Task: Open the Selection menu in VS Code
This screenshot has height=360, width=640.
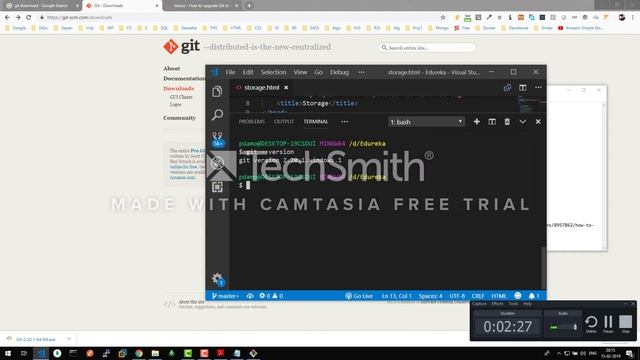Action: 273,72
